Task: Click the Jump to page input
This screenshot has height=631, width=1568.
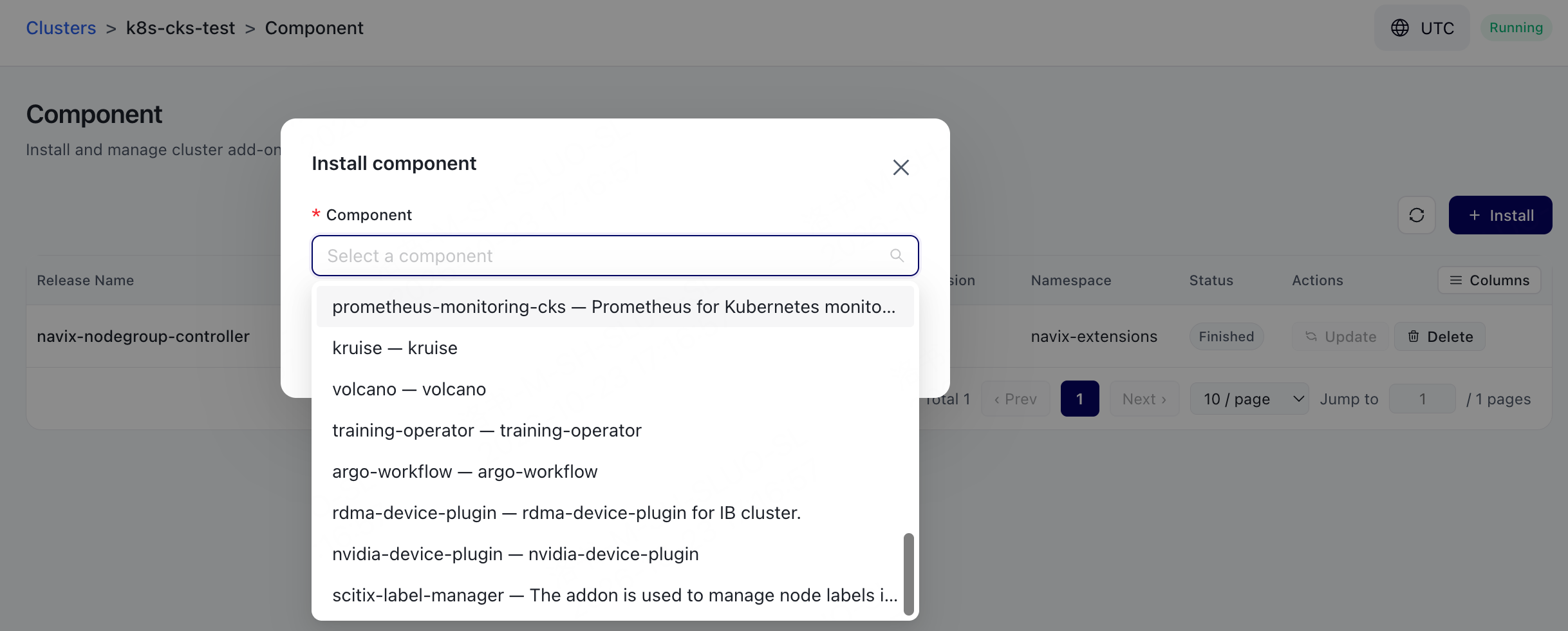Action: (1422, 399)
